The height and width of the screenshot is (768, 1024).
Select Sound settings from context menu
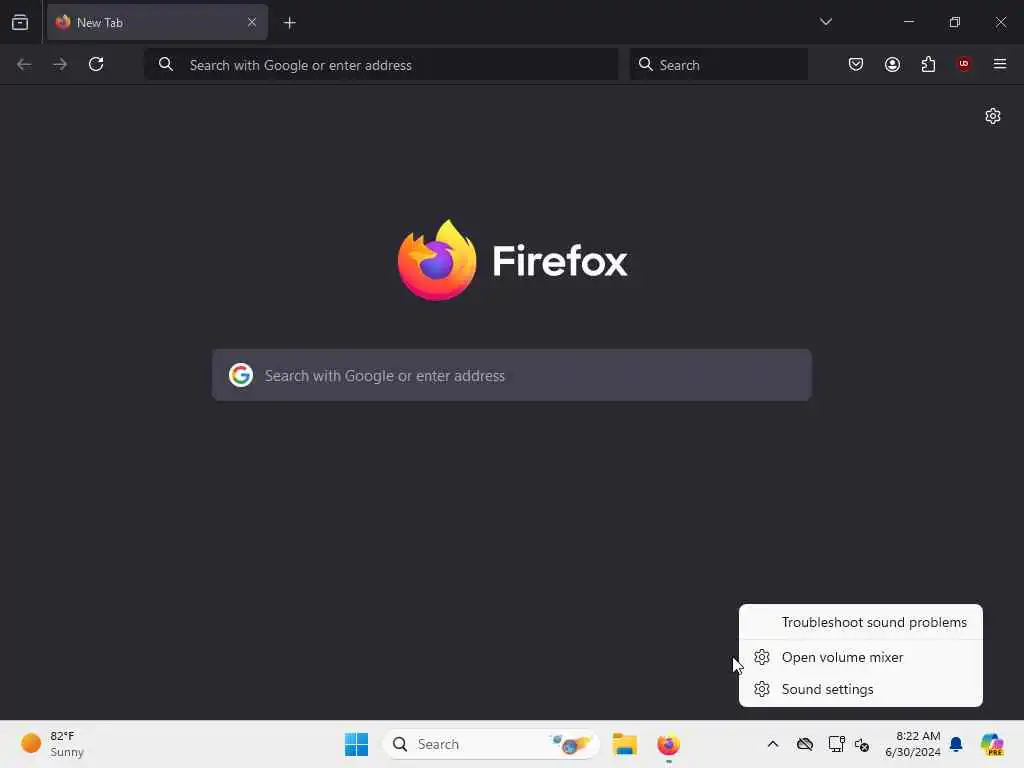pyautogui.click(x=861, y=689)
